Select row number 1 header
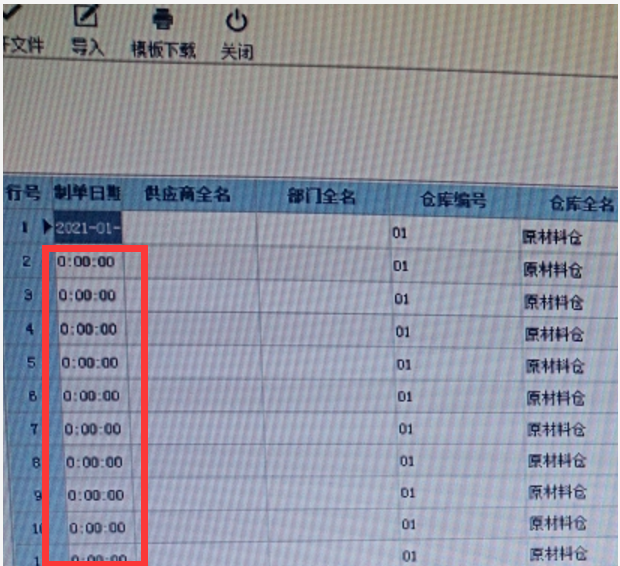Image resolution: width=620 pixels, height=566 pixels. click(25, 227)
